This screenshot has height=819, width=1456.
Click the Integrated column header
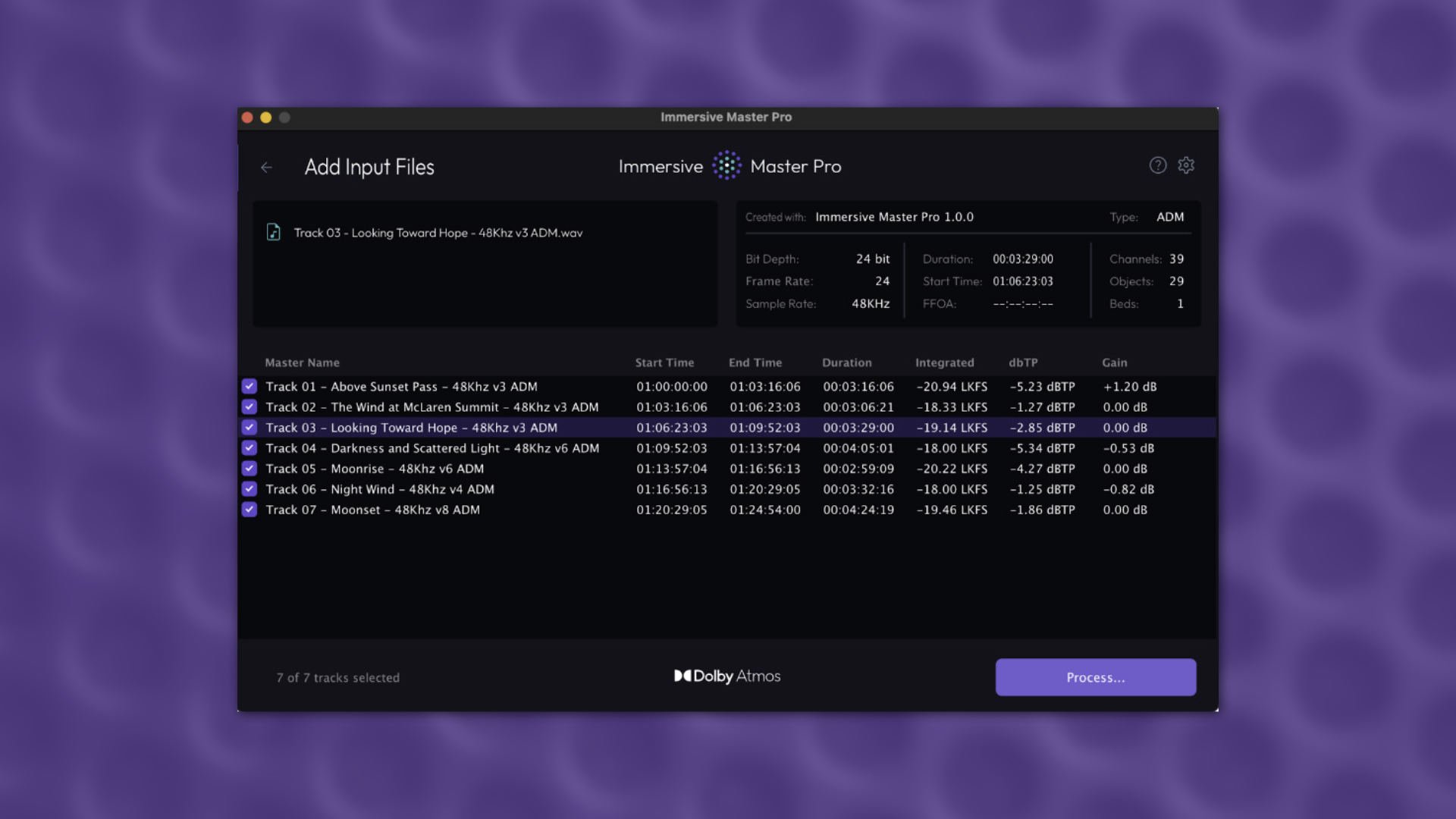pyautogui.click(x=944, y=362)
